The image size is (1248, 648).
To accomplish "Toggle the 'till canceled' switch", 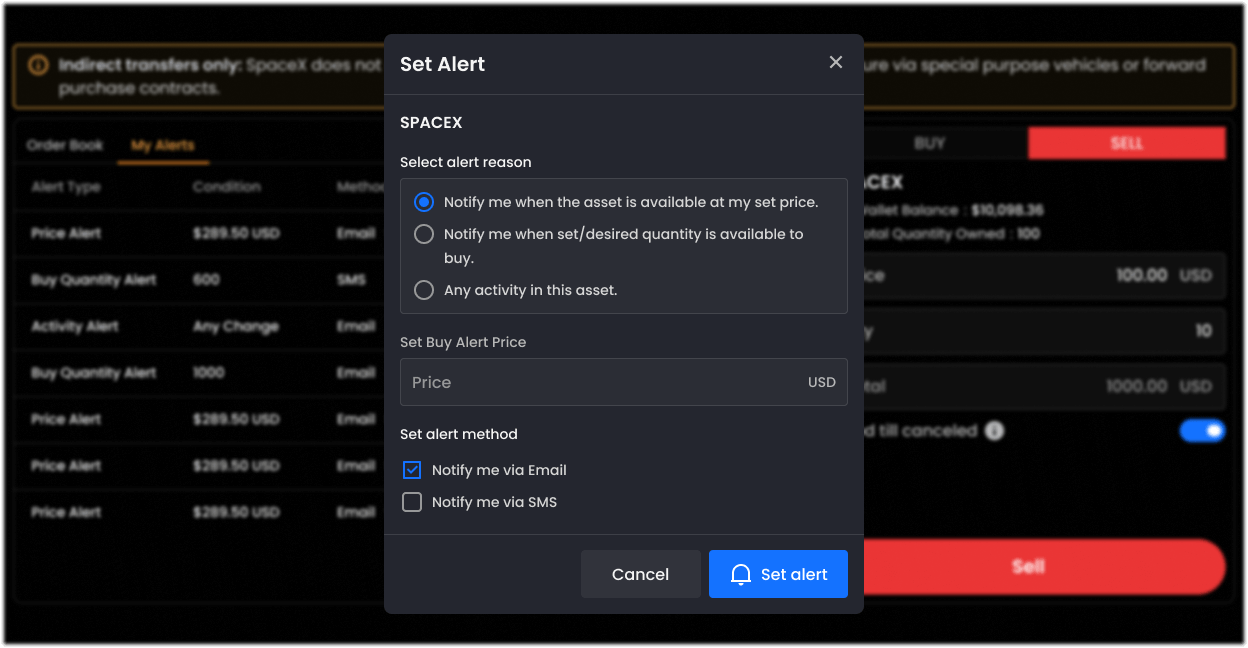I will tap(1202, 431).
